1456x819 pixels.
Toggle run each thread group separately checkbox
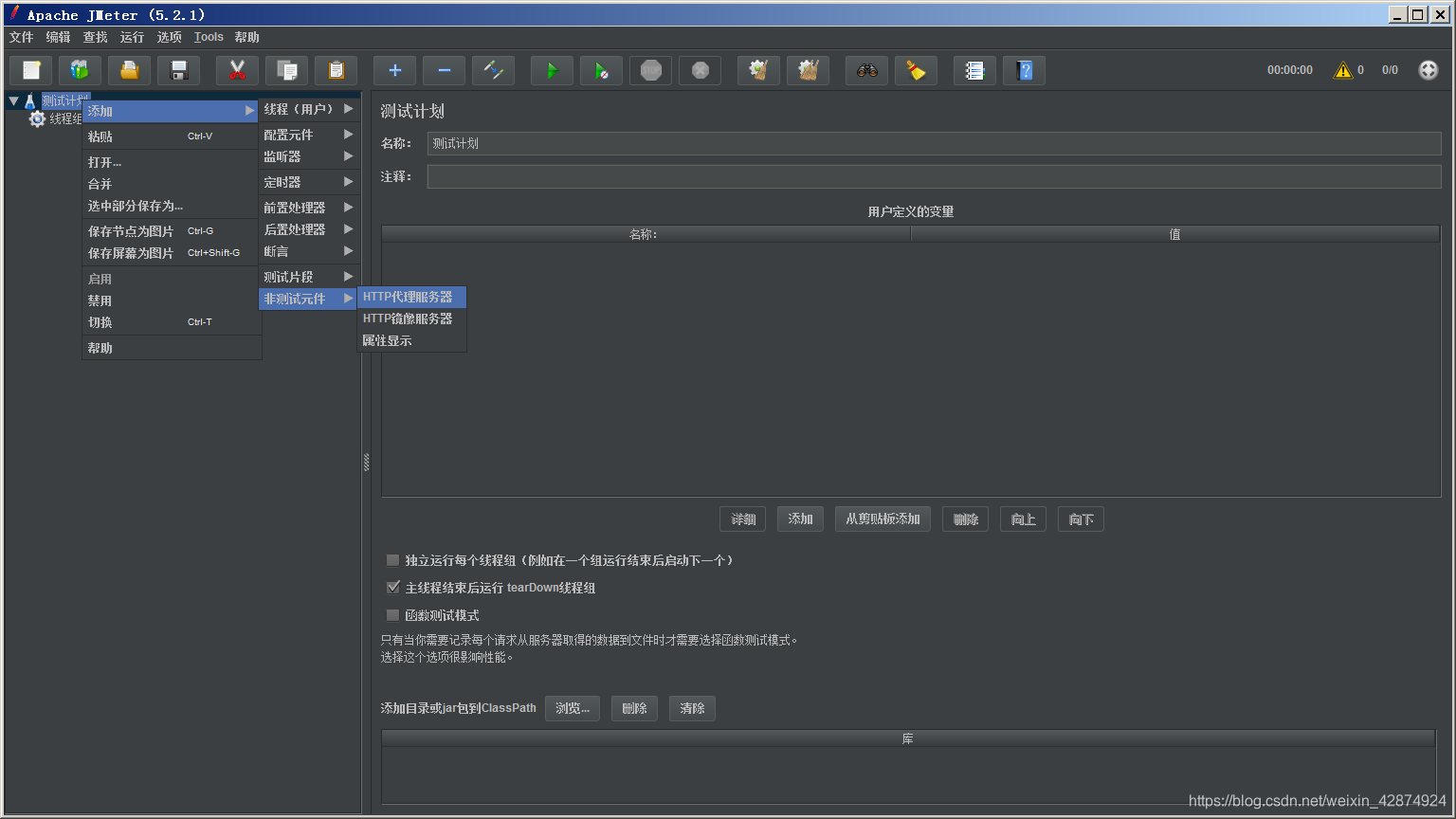(392, 560)
